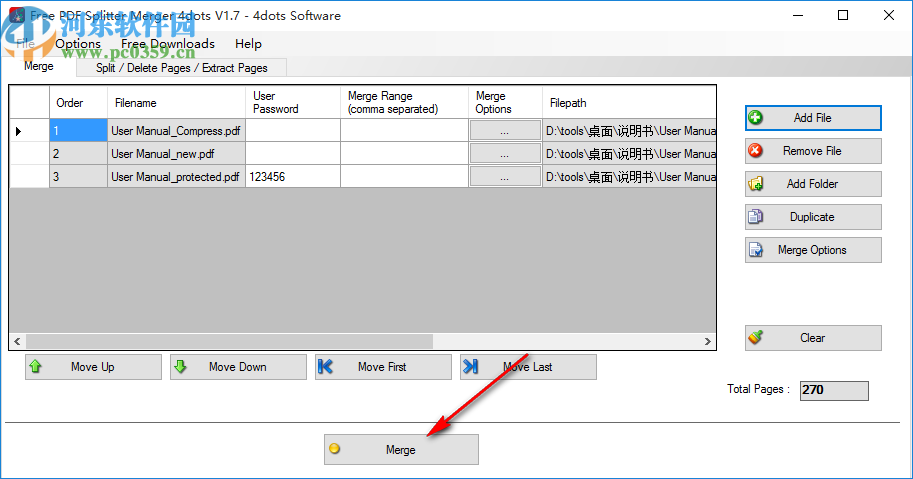
Task: Click the Merge Options column header
Action: point(505,102)
